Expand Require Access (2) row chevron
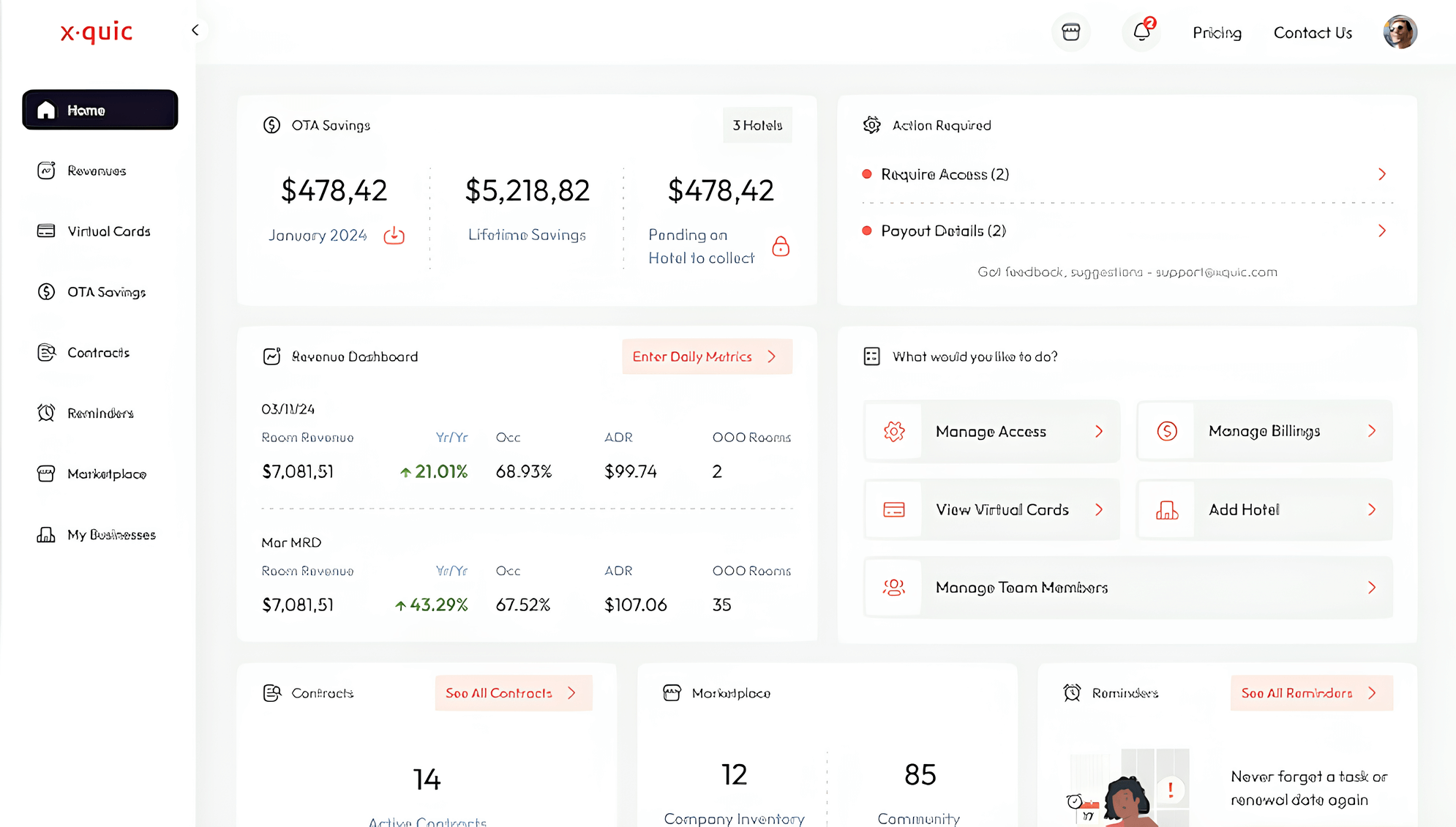 click(x=1381, y=174)
